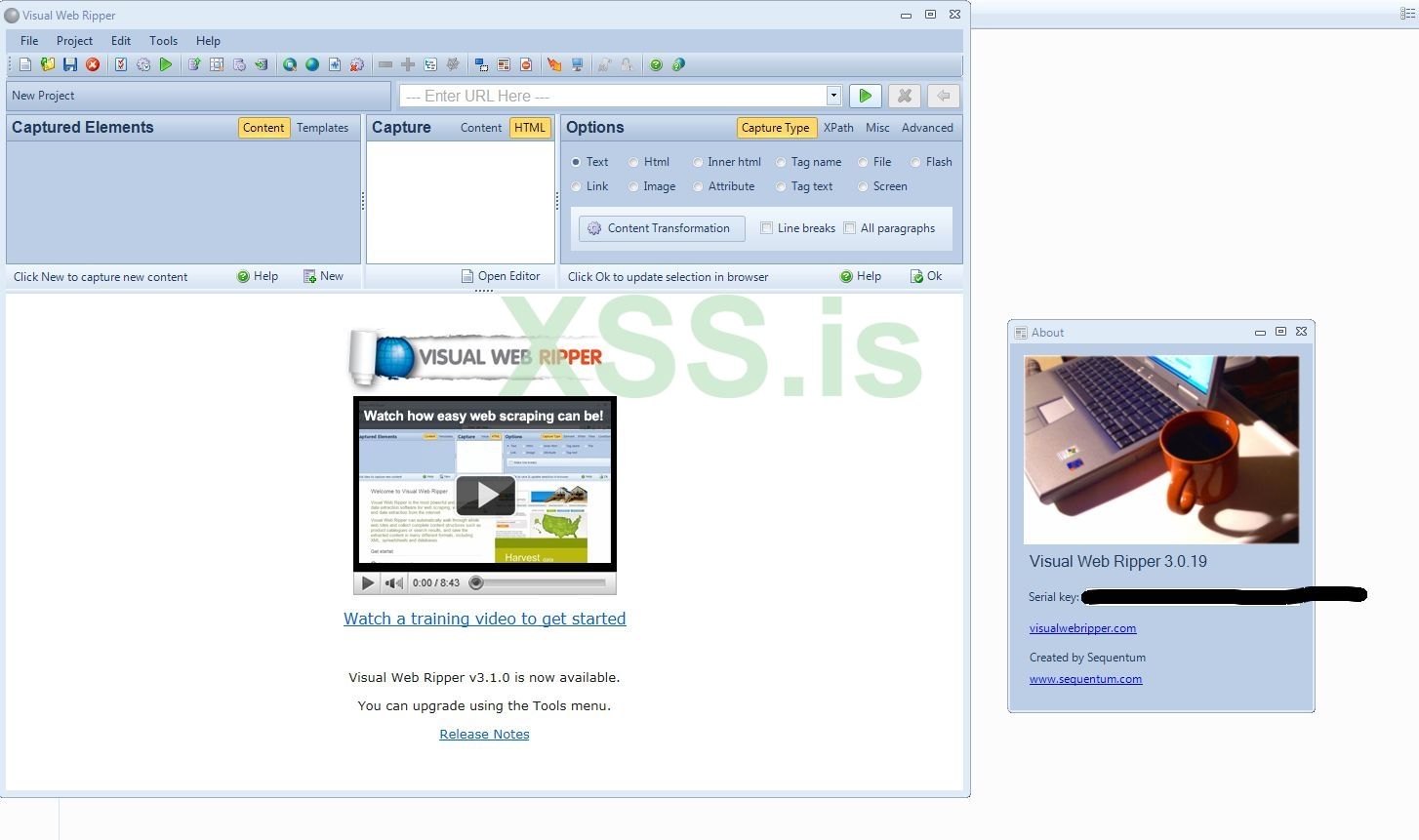This screenshot has width=1419, height=840.
Task: Enable the Line breaks checkbox
Action: click(x=767, y=228)
